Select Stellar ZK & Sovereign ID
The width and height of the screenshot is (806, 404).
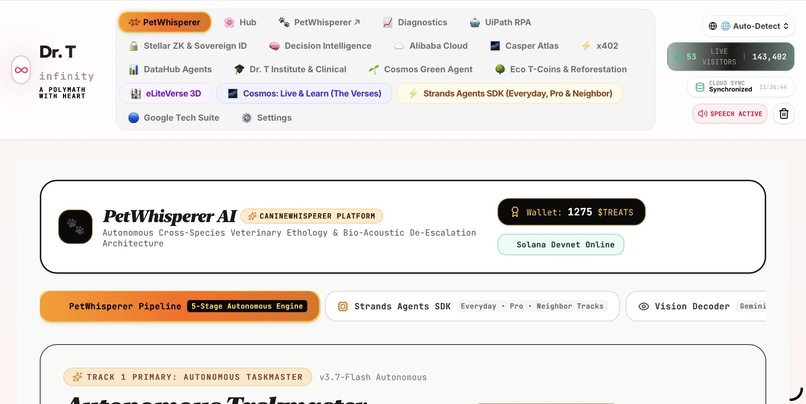tap(188, 46)
